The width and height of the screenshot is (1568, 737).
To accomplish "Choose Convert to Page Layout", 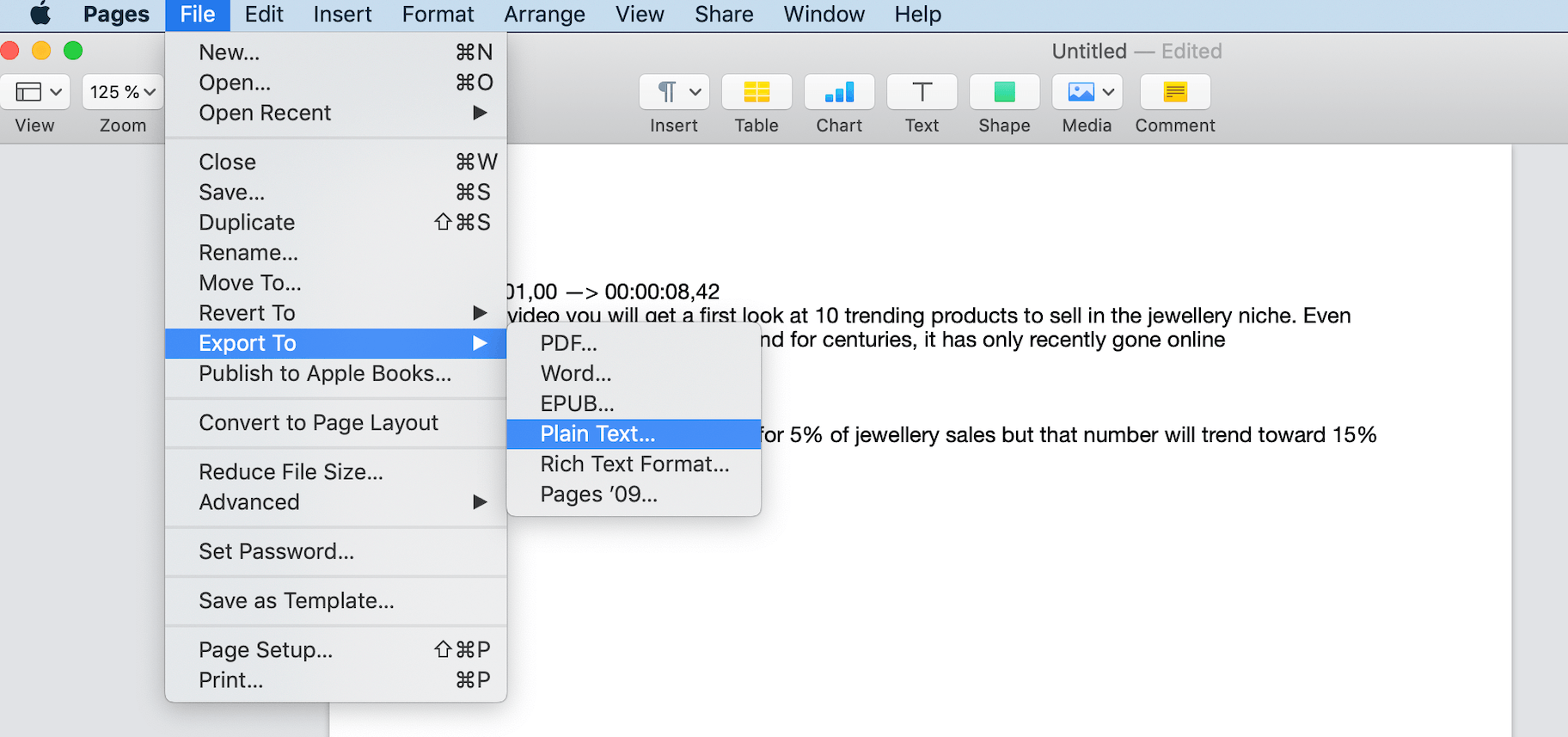I will click(335, 422).
